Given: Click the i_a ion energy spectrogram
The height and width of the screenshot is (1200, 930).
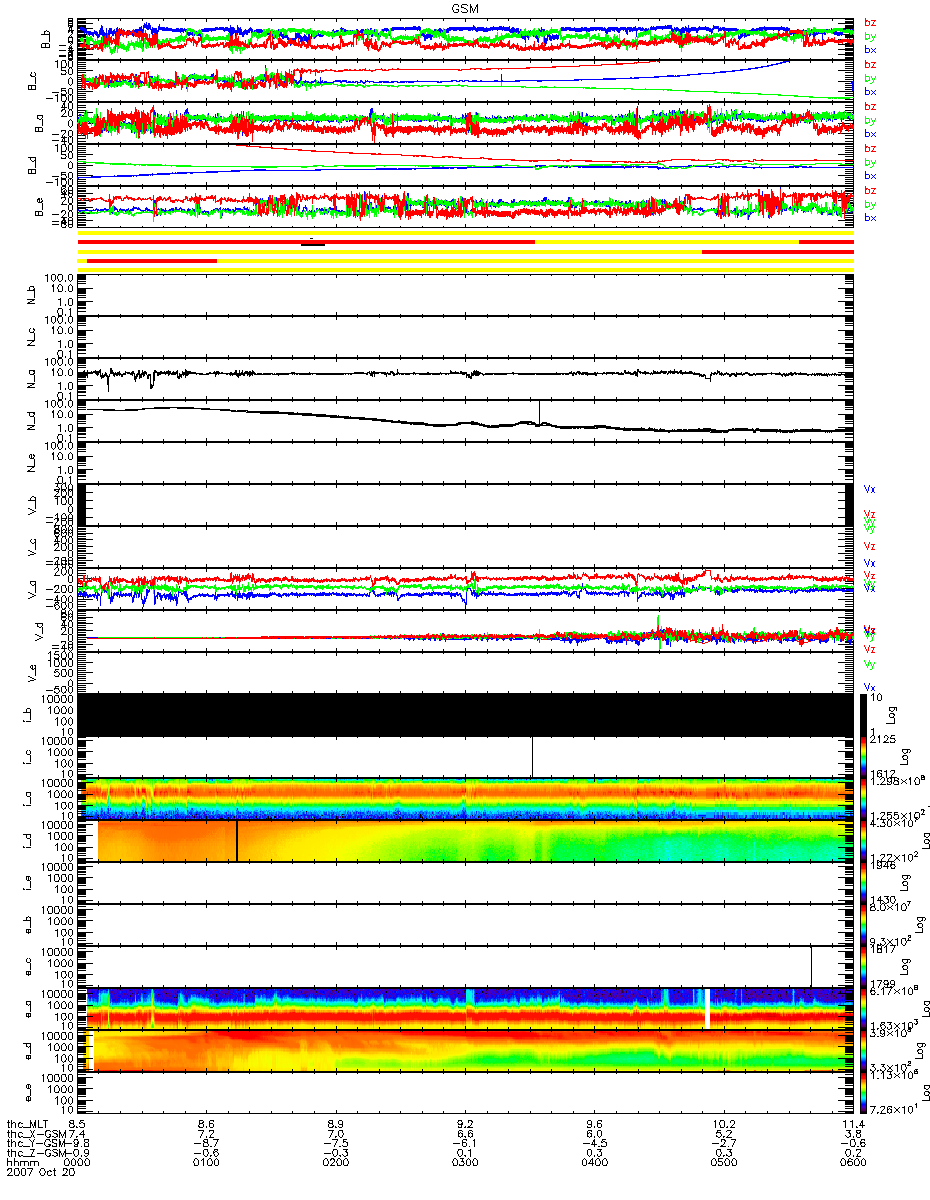Looking at the screenshot, I should (465, 798).
